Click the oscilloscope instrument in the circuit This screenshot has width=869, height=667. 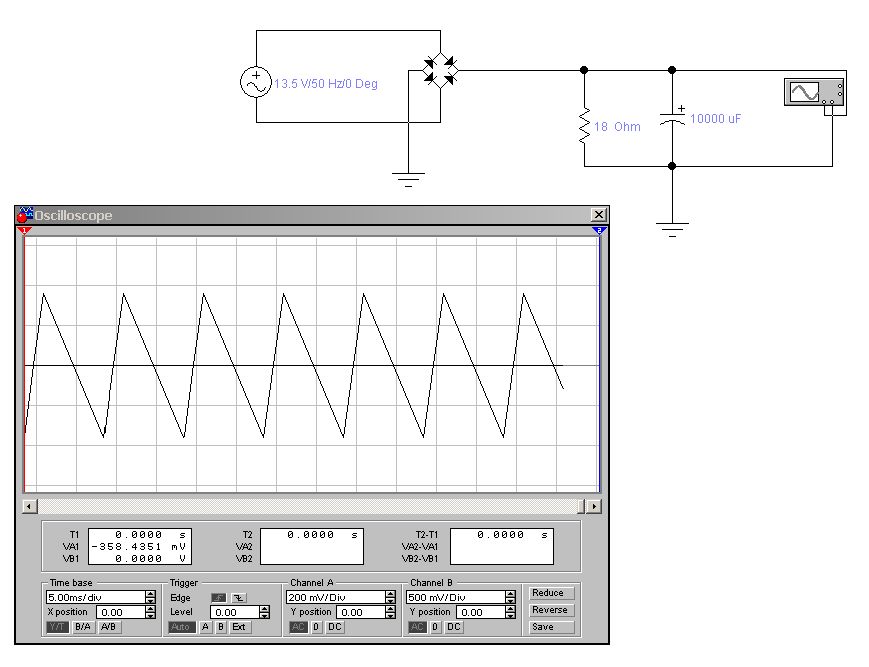815,92
